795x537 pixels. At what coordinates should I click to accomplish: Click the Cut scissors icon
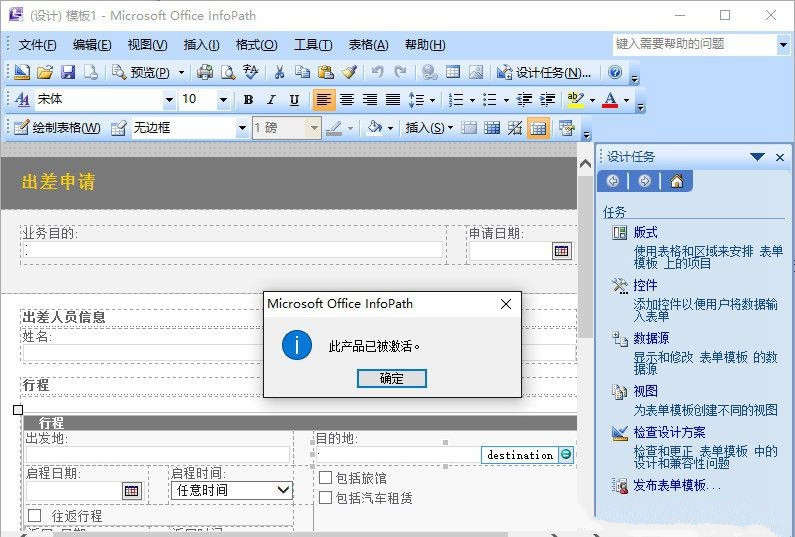point(279,73)
